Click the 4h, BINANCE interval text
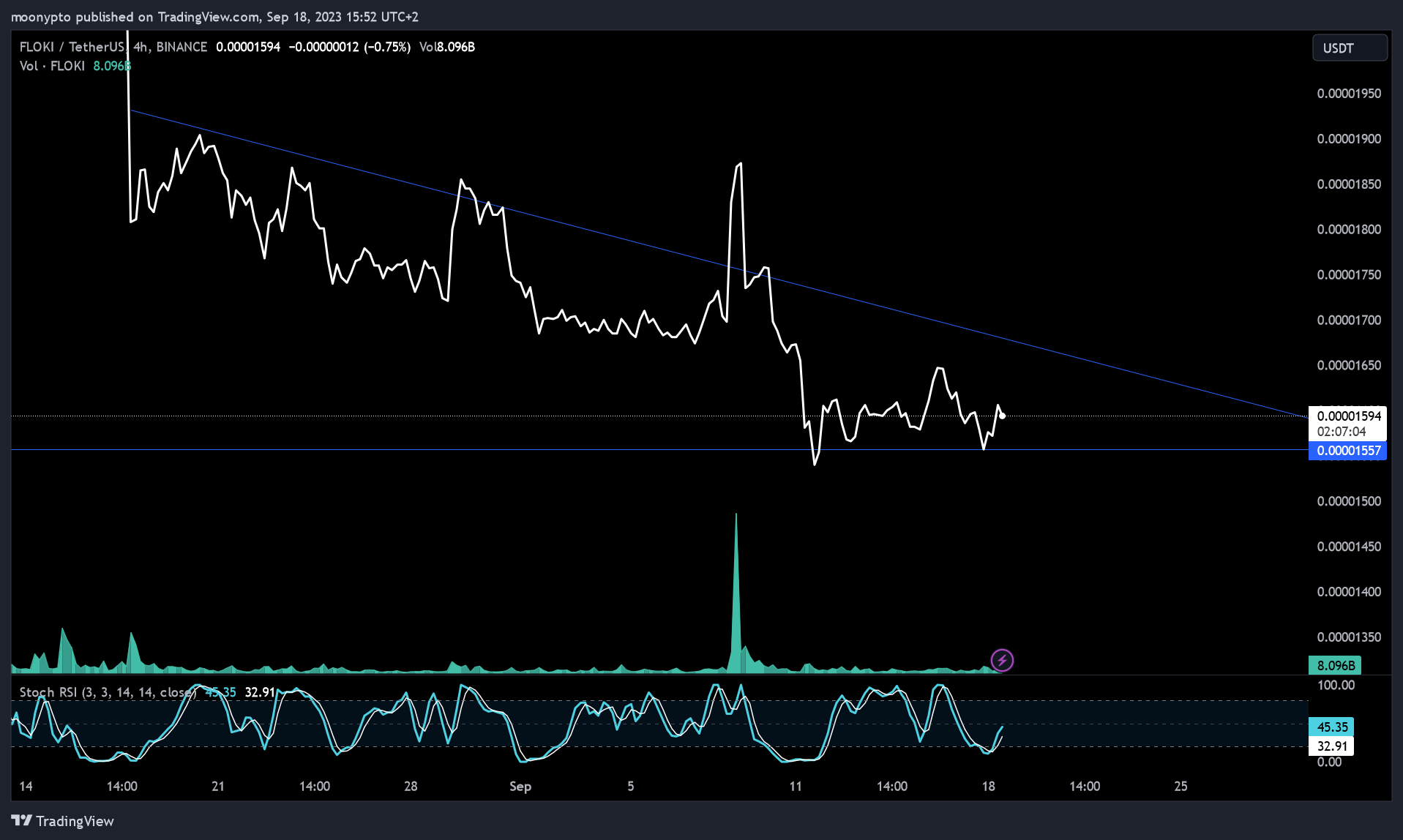 tap(171, 47)
